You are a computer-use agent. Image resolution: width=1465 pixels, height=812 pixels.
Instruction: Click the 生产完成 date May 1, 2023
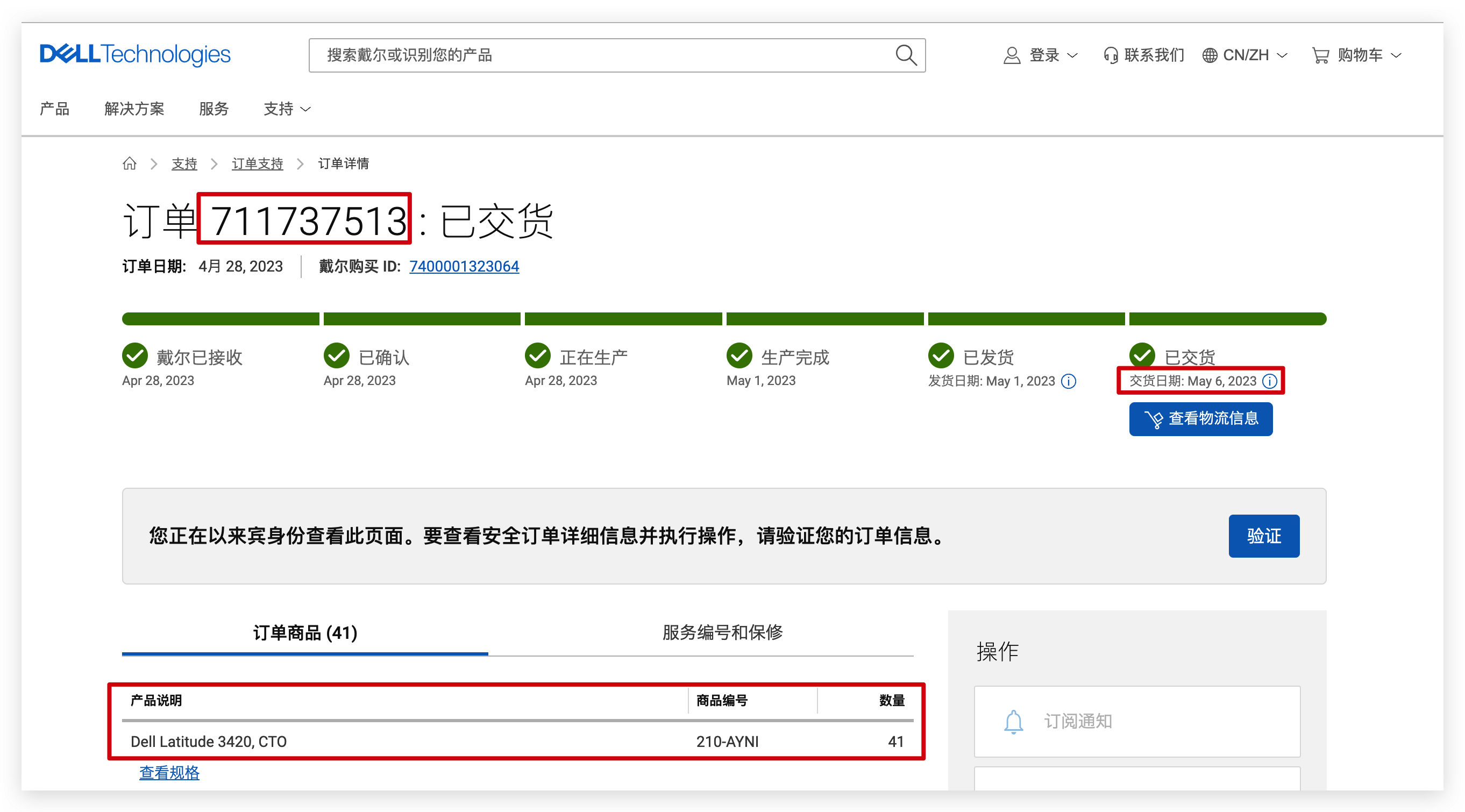(761, 380)
